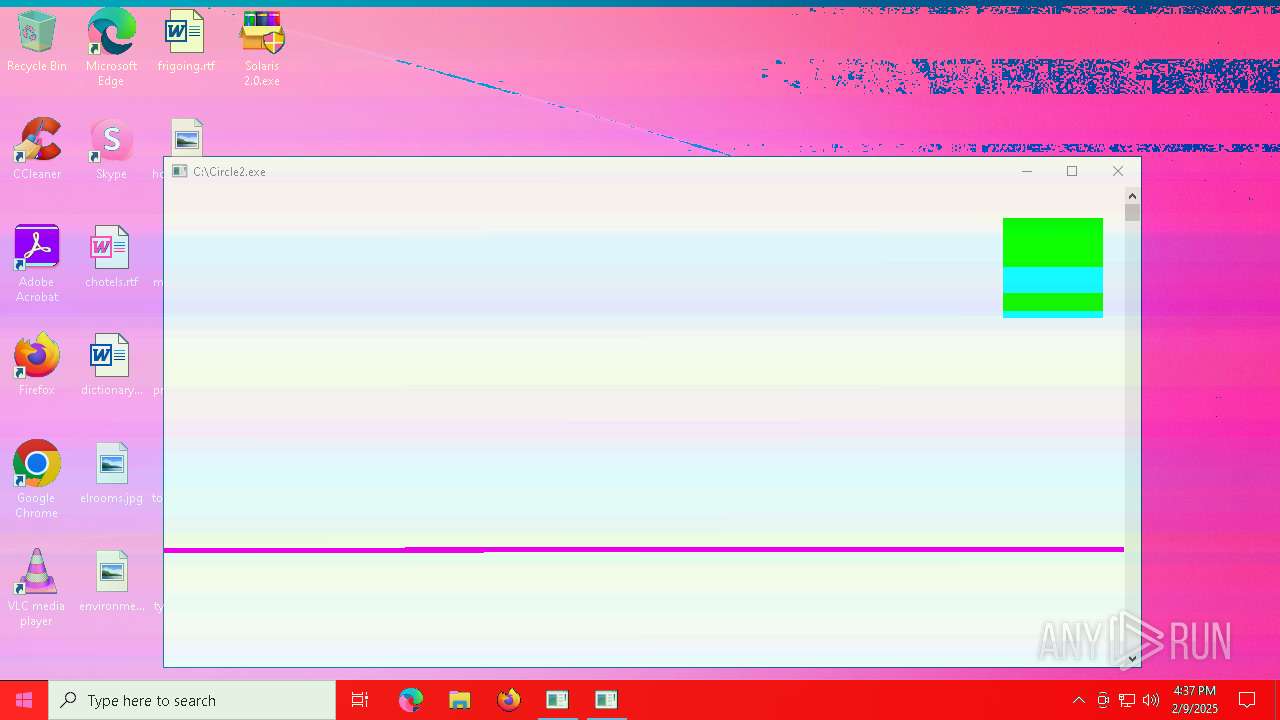The image size is (1280, 720).
Task: Open the Recycle Bin desktop icon
Action: (37, 42)
